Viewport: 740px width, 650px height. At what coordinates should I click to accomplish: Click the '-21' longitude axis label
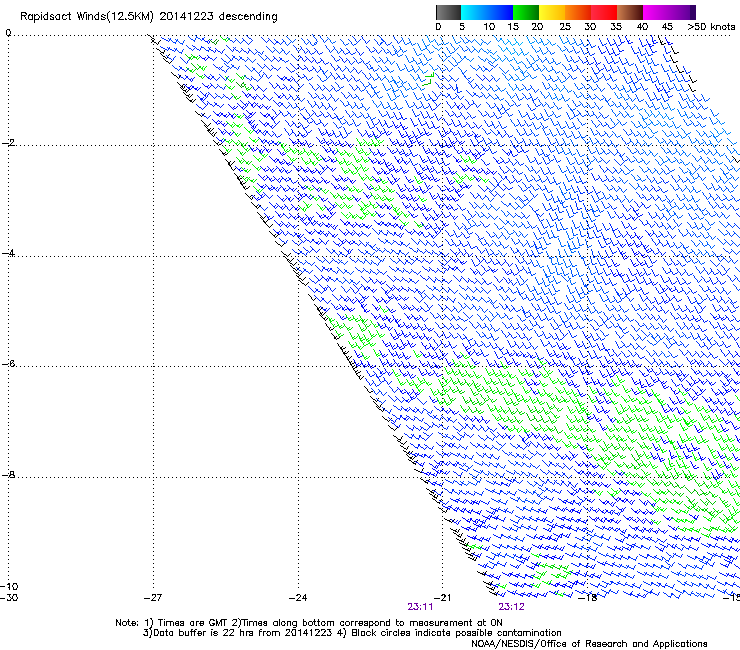click(442, 598)
